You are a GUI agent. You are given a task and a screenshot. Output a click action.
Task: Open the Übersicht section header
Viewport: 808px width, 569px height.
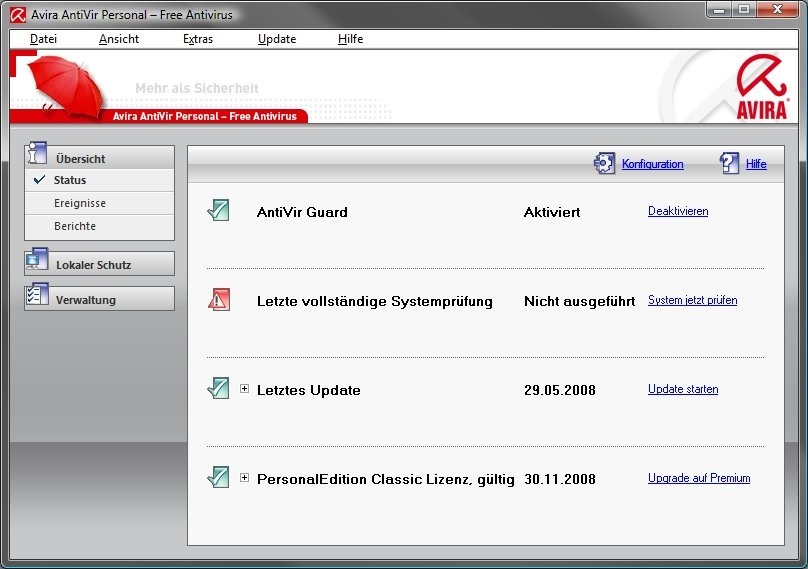[99, 158]
